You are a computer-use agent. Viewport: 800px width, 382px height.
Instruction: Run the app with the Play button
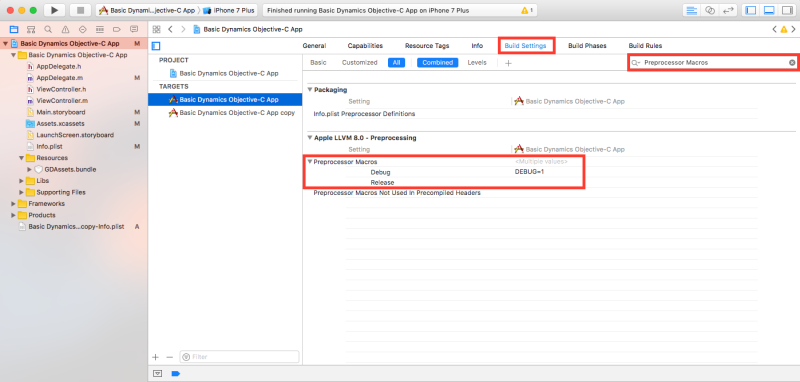coord(54,10)
